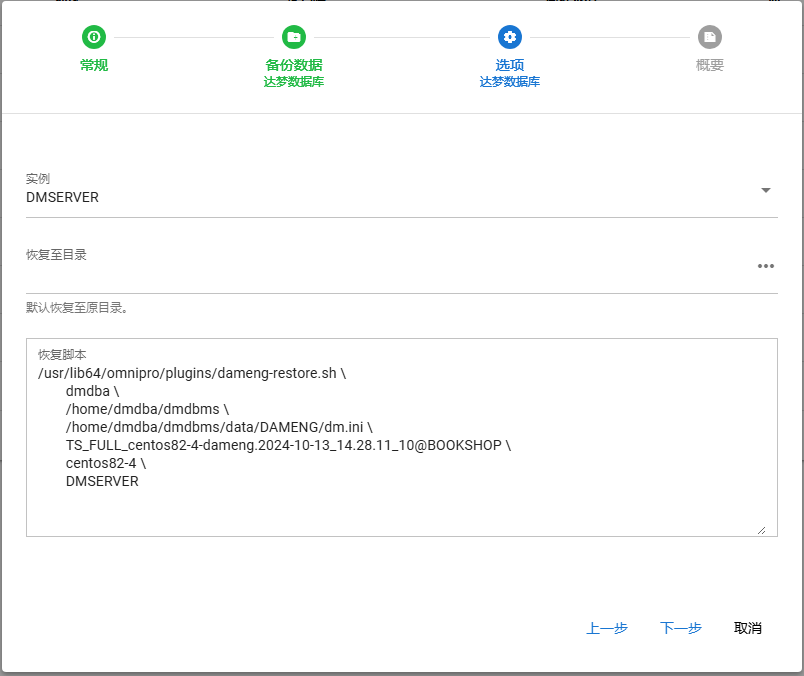Proceed with the 下一步 button
This screenshot has width=804, height=676.
click(681, 628)
